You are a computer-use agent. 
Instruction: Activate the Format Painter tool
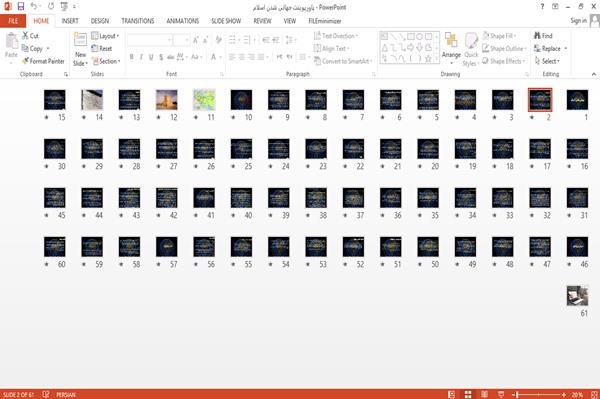[x=43, y=61]
